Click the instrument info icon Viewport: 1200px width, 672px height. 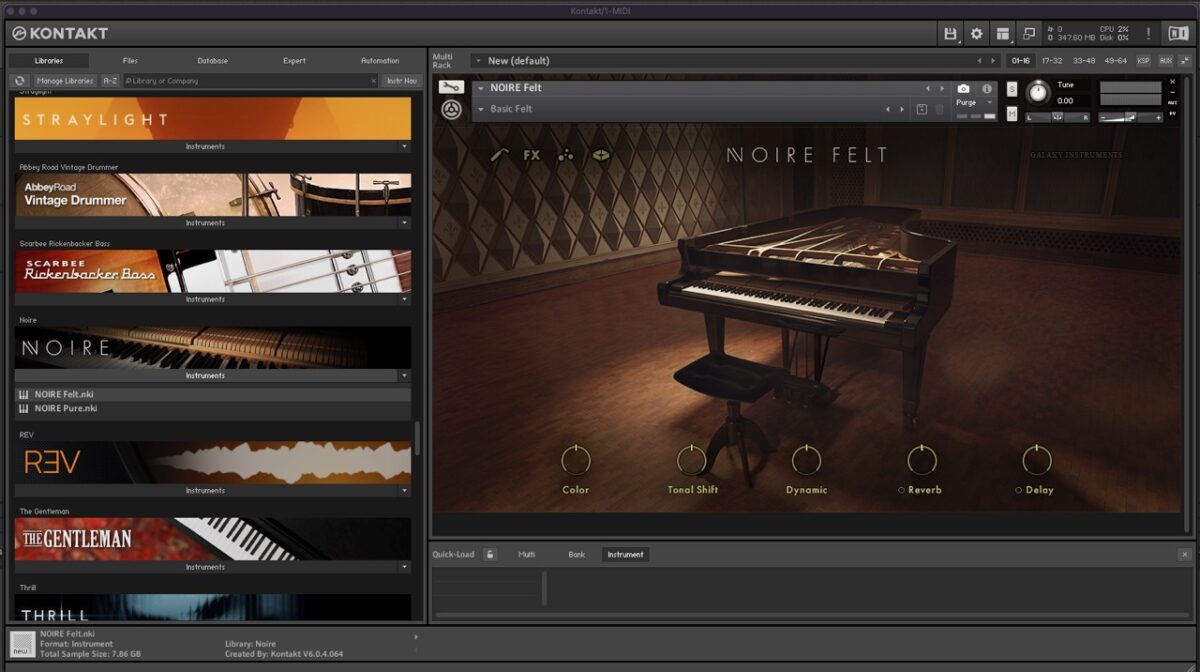[x=986, y=88]
